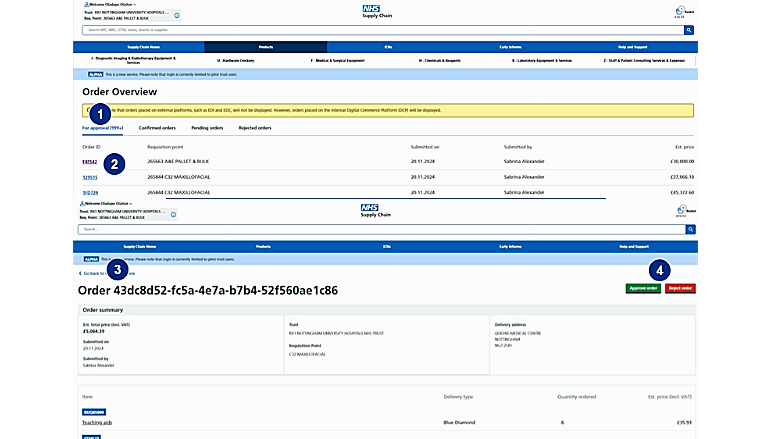Select U - Hardware Crockery category
771x439 pixels.
coord(236,60)
